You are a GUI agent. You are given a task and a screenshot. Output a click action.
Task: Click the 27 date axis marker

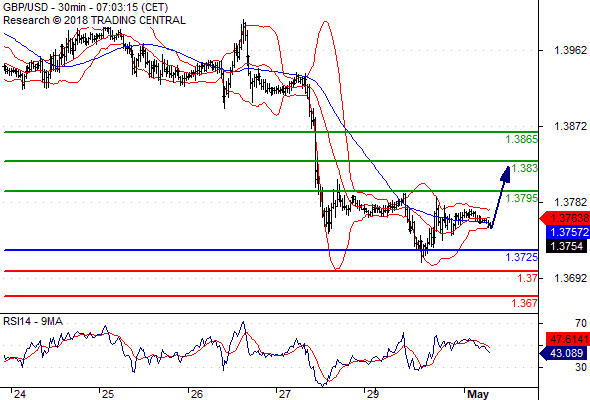point(285,394)
